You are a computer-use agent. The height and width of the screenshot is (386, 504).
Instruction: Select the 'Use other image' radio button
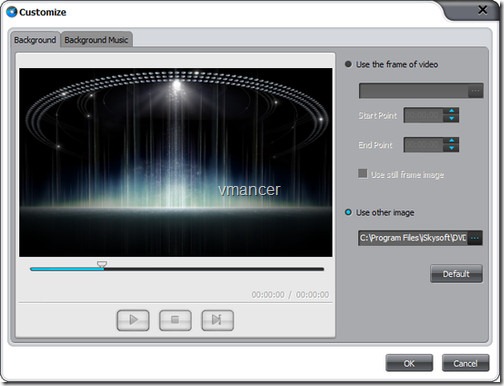(x=348, y=212)
